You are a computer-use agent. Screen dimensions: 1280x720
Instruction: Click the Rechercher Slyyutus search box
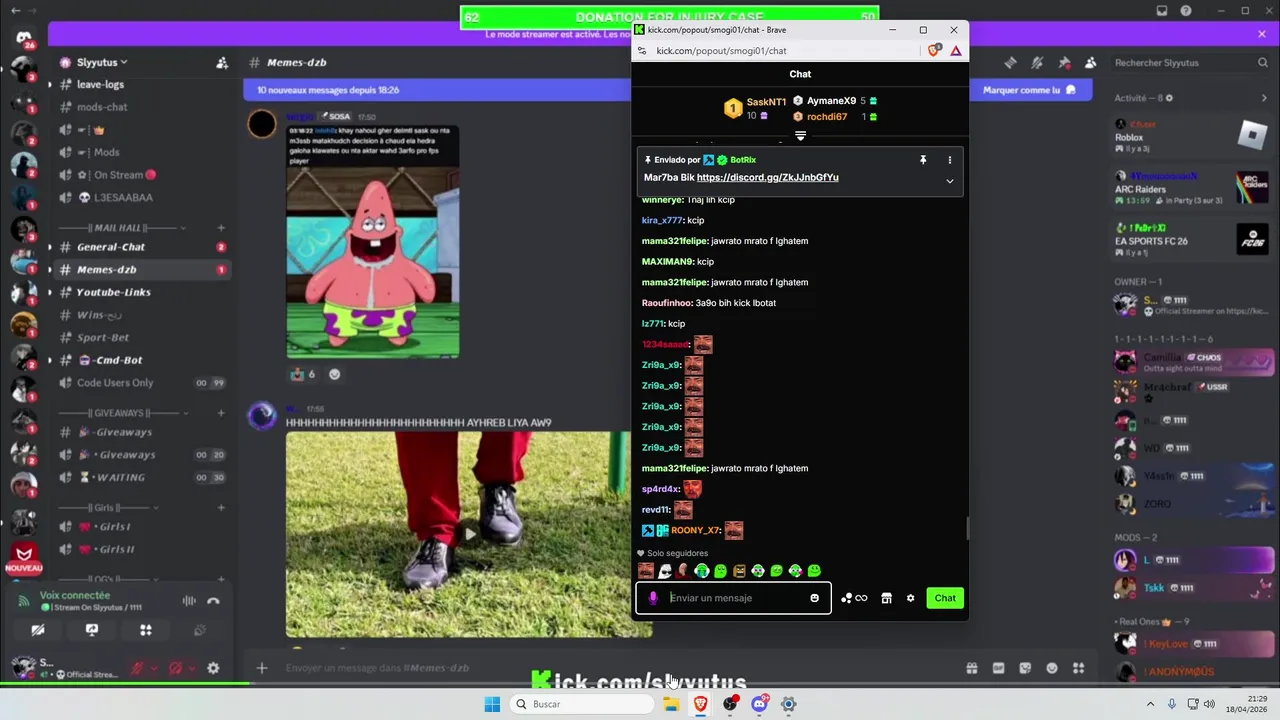(1190, 62)
